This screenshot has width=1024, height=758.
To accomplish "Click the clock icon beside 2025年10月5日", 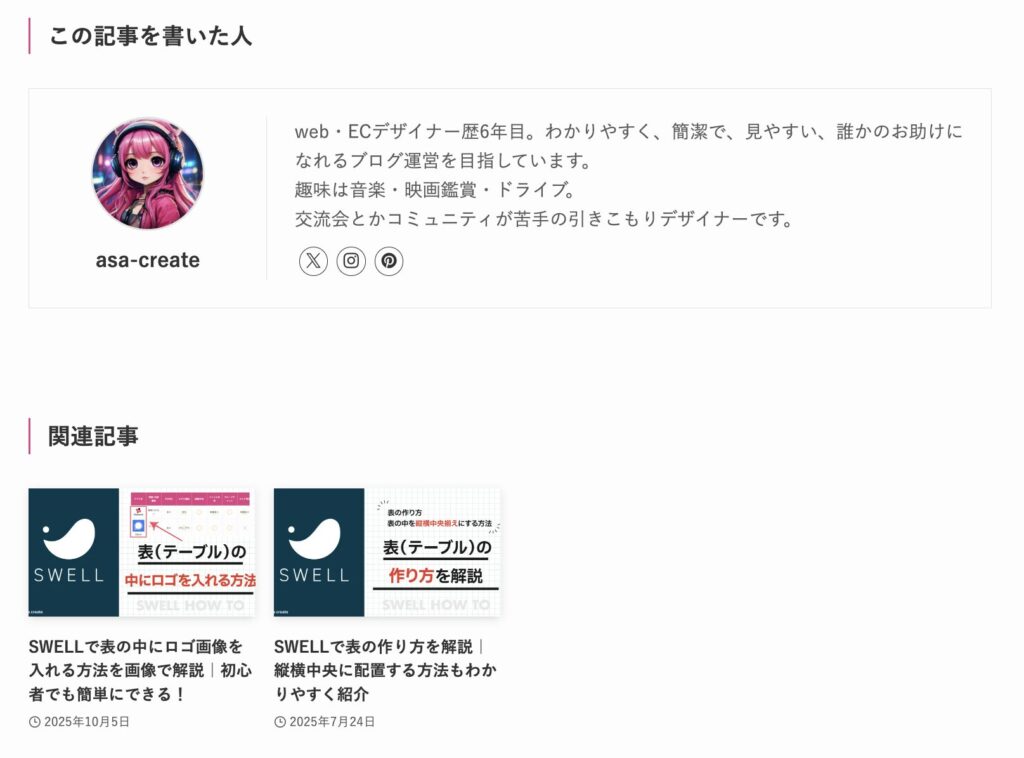I will pos(35,722).
